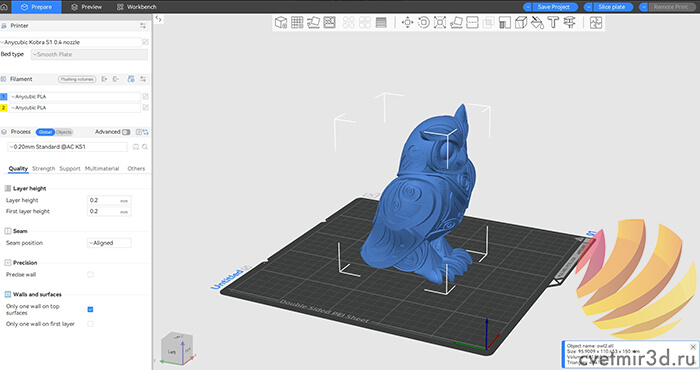700x370 pixels.
Task: Select the Rotate tool
Action: [424, 22]
